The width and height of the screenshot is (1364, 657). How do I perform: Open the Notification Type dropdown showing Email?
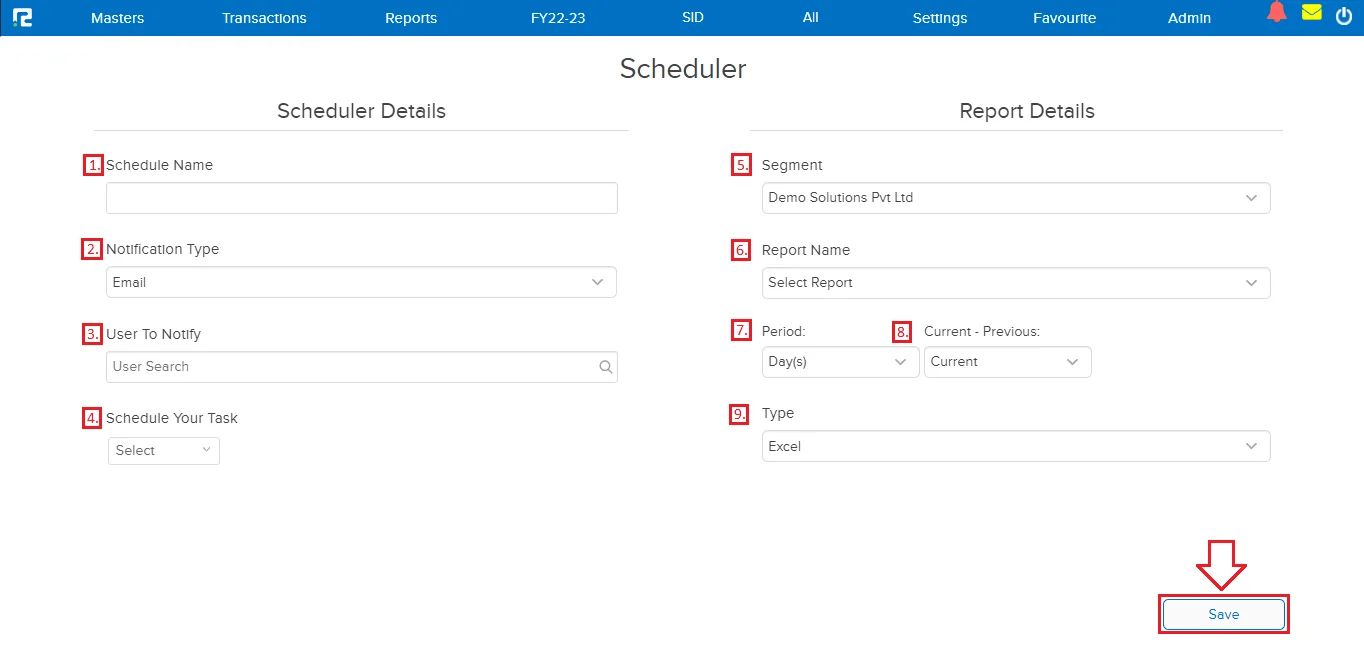(x=598, y=282)
